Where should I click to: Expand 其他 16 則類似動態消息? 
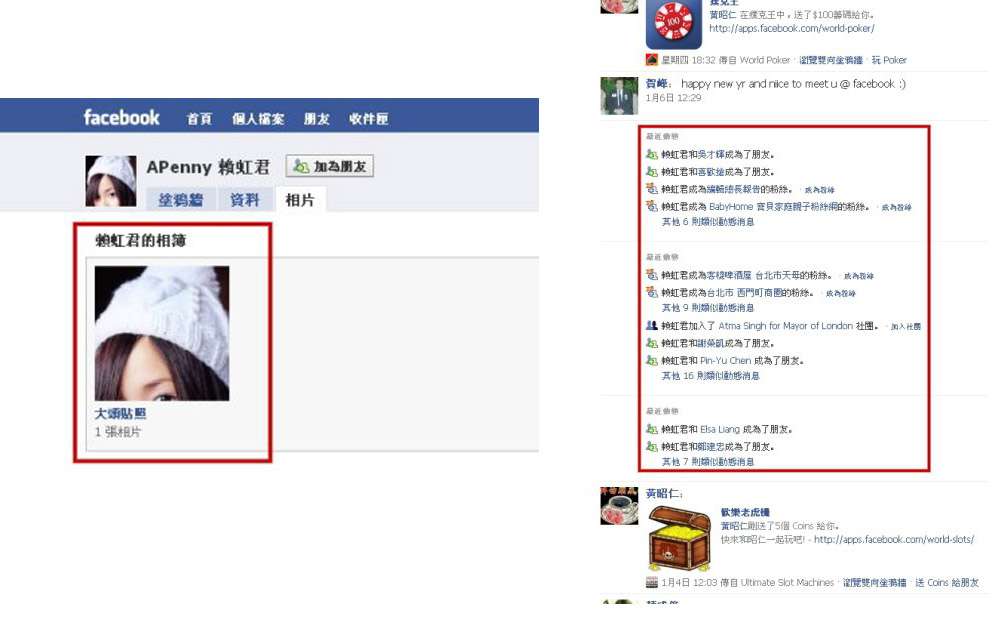(711, 375)
